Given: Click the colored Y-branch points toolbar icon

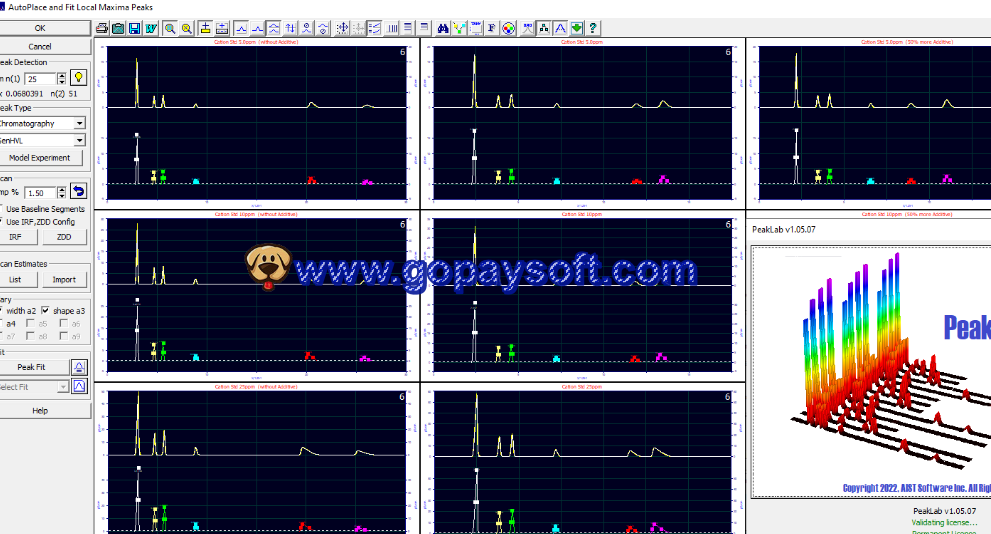Looking at the screenshot, I should tap(459, 28).
